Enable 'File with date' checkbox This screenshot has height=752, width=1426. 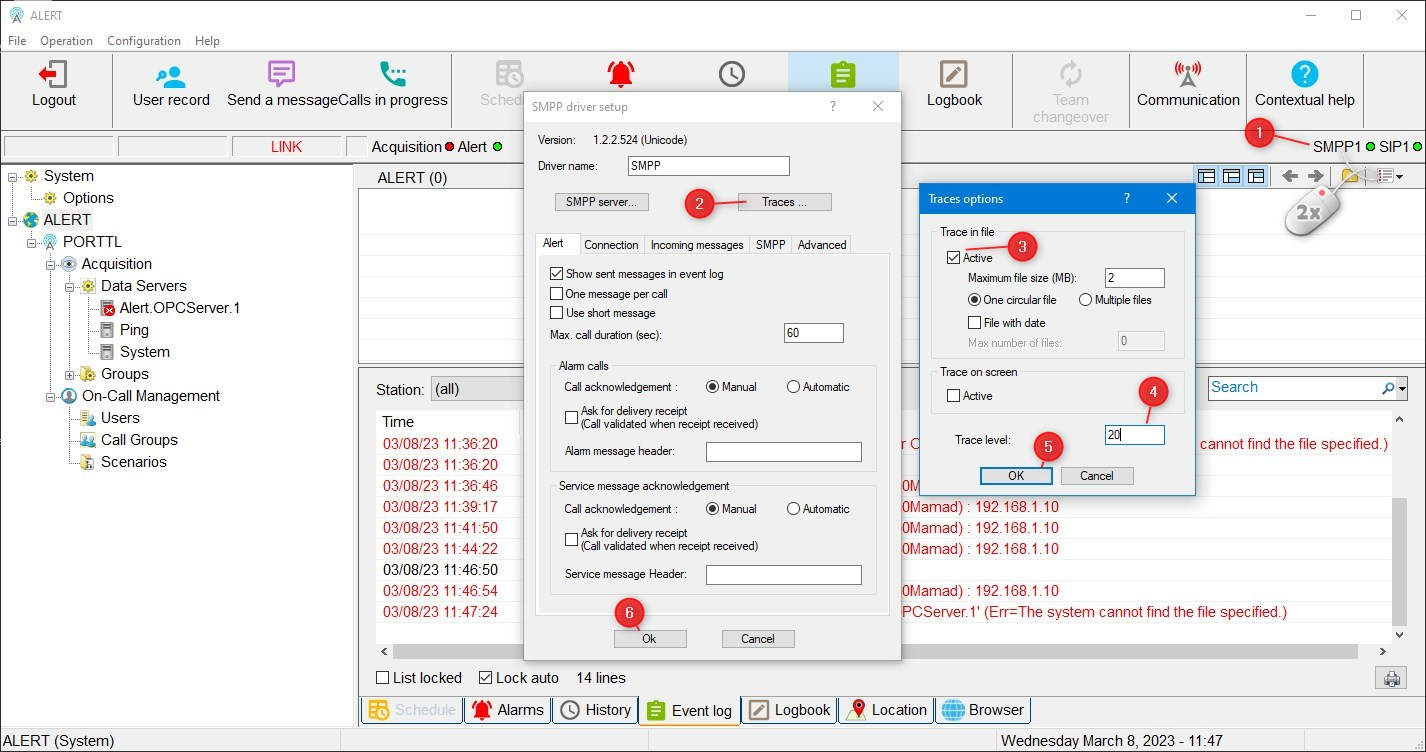(975, 323)
